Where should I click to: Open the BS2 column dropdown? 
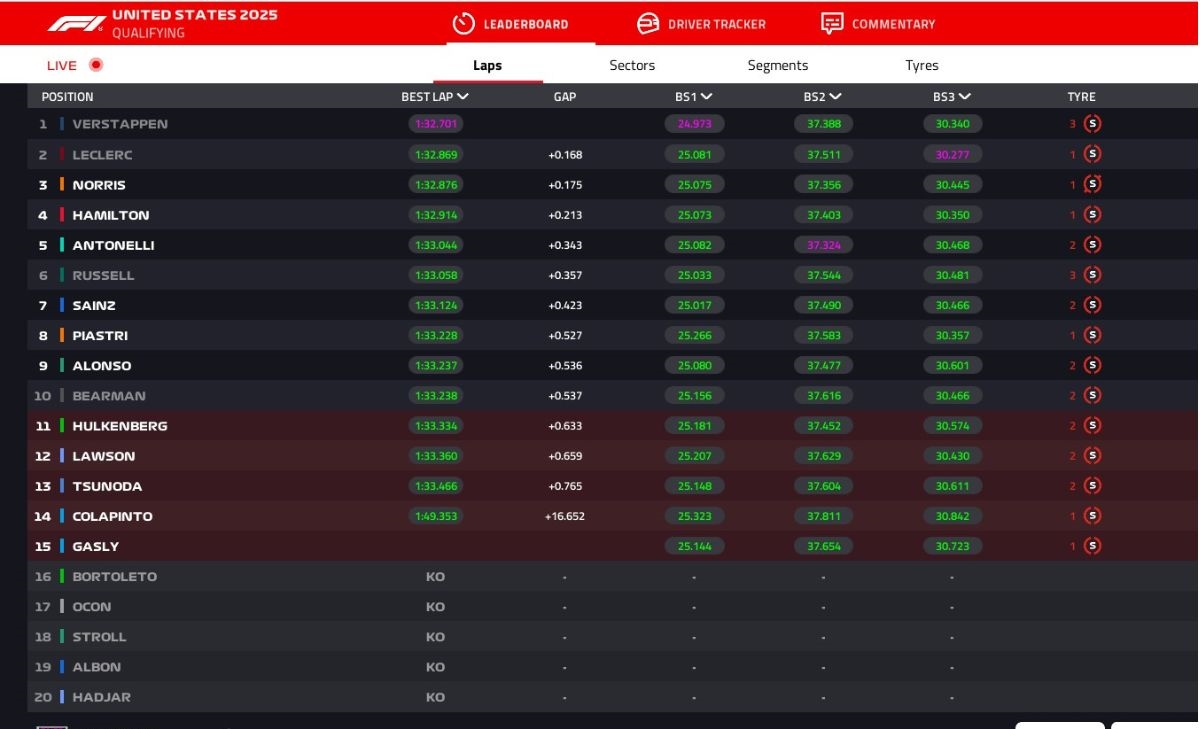tap(836, 97)
